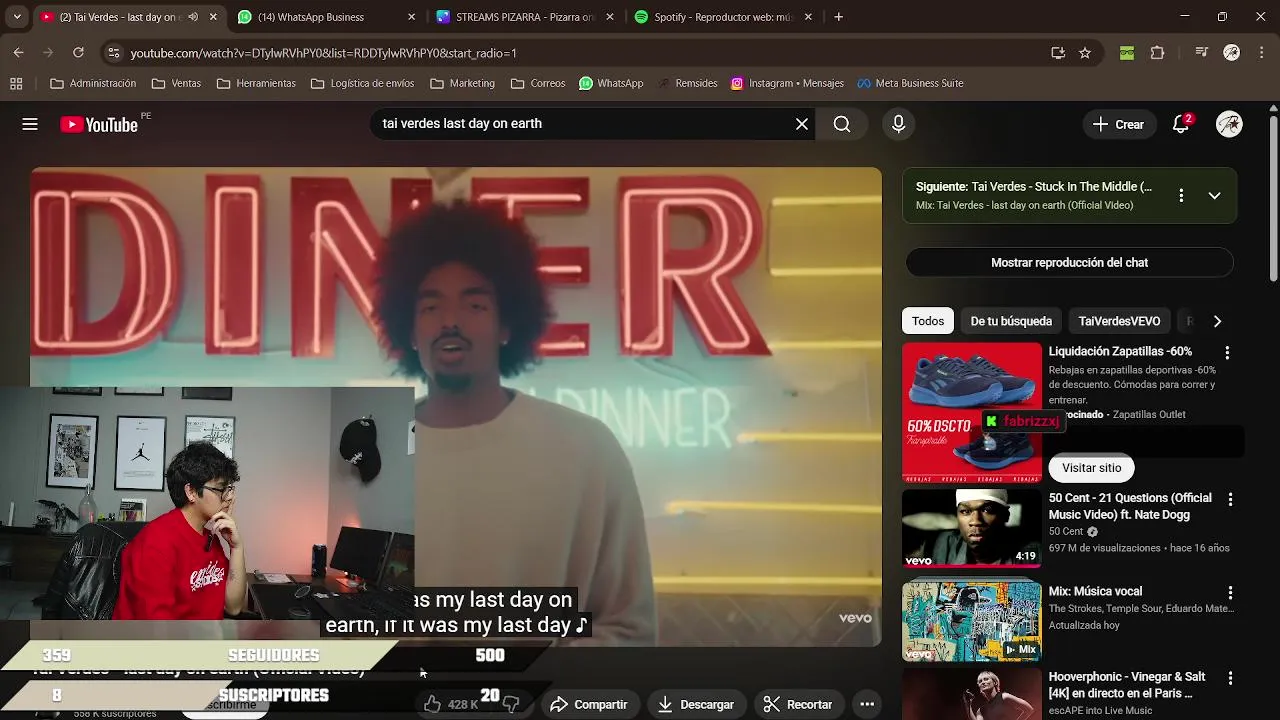Dislike the video with thumbs down
Screen dimensions: 1280x720
[511, 704]
